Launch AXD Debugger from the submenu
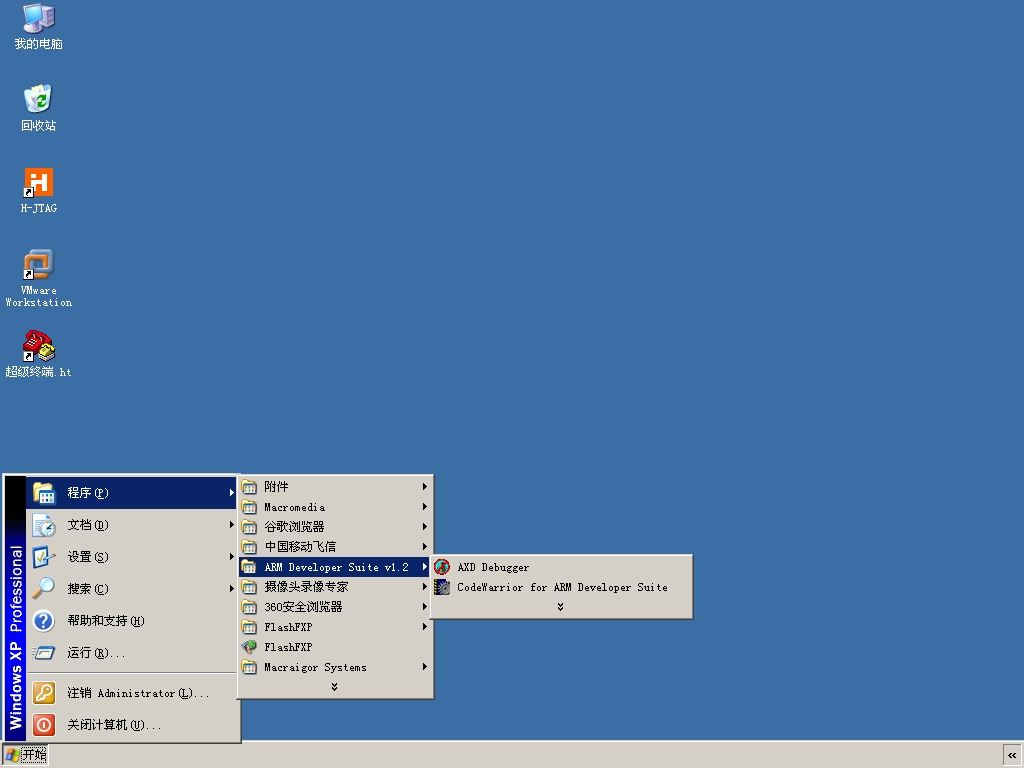The image size is (1024, 768). [x=561, y=567]
